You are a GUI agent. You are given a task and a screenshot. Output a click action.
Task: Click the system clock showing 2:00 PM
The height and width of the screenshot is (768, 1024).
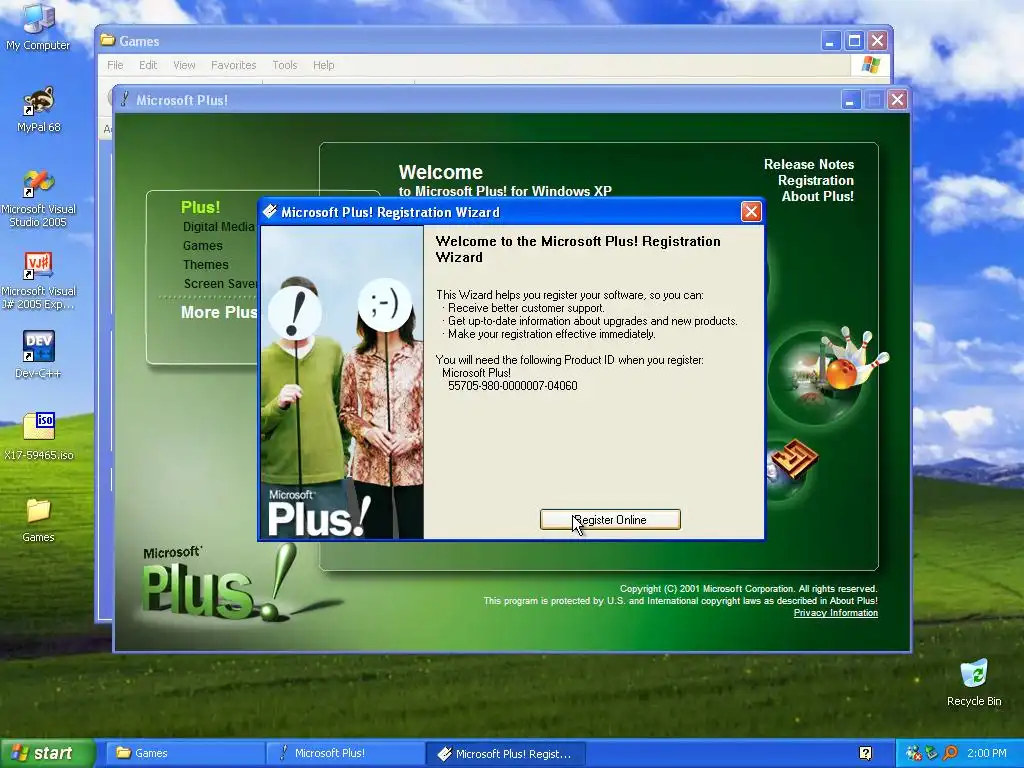point(987,753)
